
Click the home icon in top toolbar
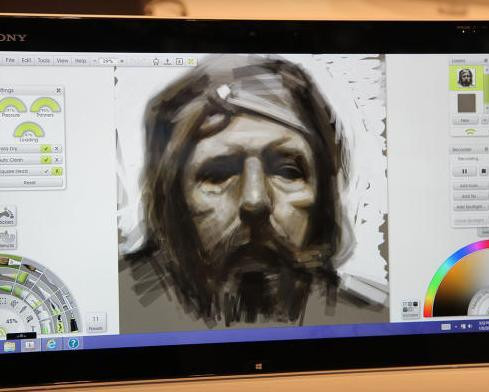tap(156, 61)
